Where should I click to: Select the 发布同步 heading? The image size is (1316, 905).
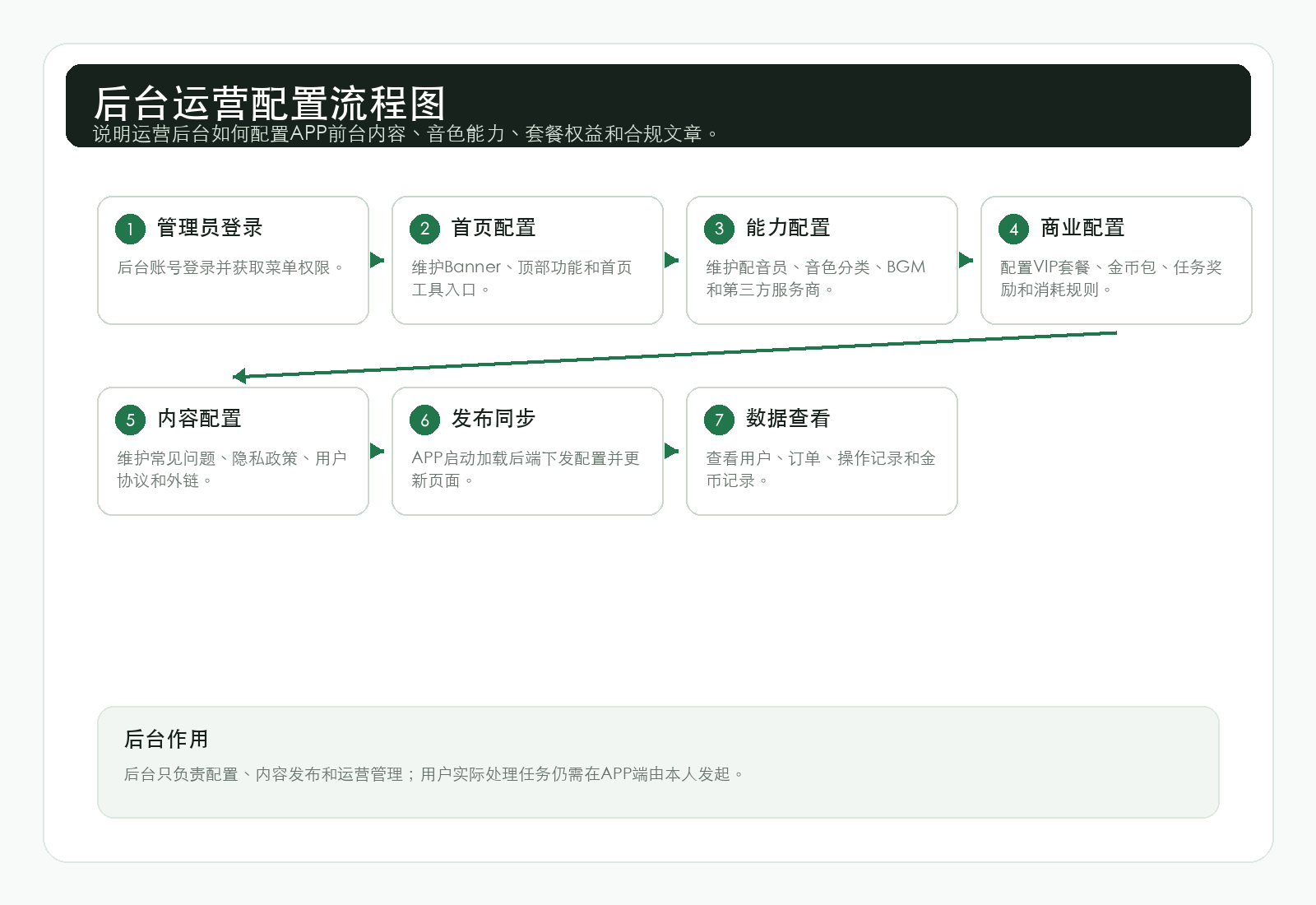pos(493,419)
